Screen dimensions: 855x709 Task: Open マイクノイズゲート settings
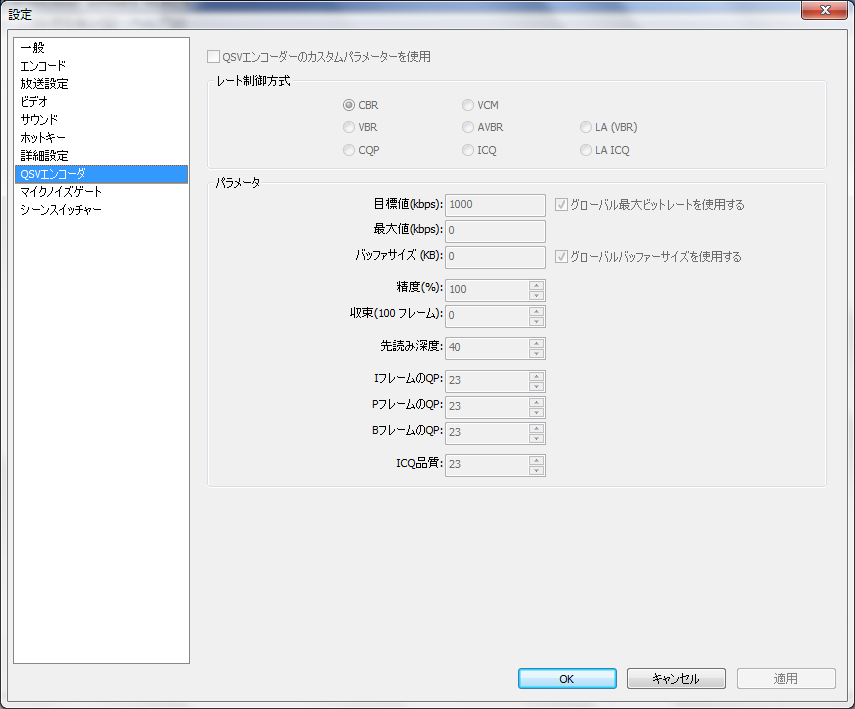pyautogui.click(x=101, y=192)
